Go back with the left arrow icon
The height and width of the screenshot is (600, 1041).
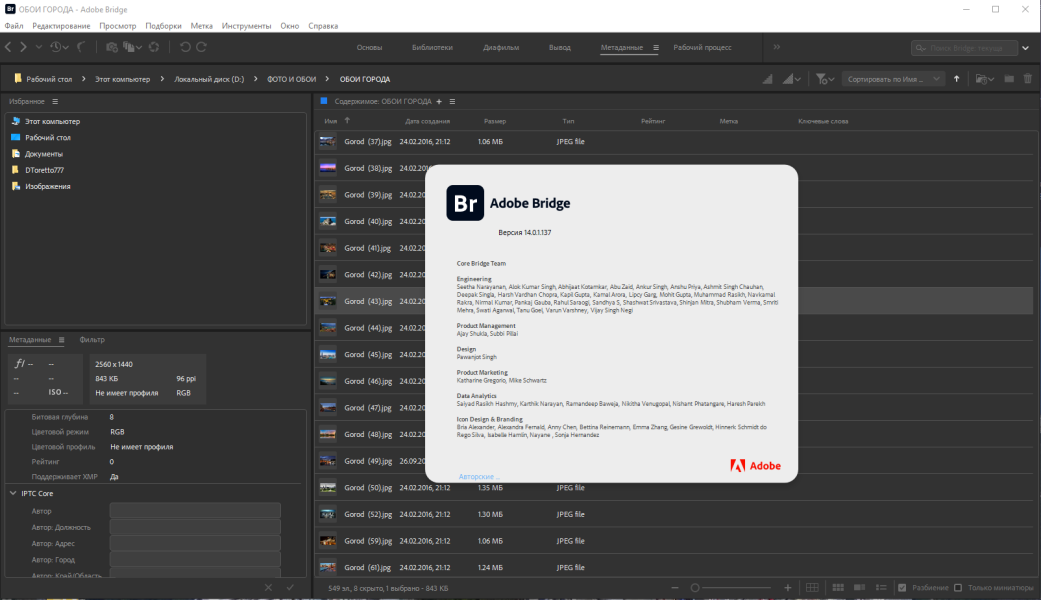[9, 47]
